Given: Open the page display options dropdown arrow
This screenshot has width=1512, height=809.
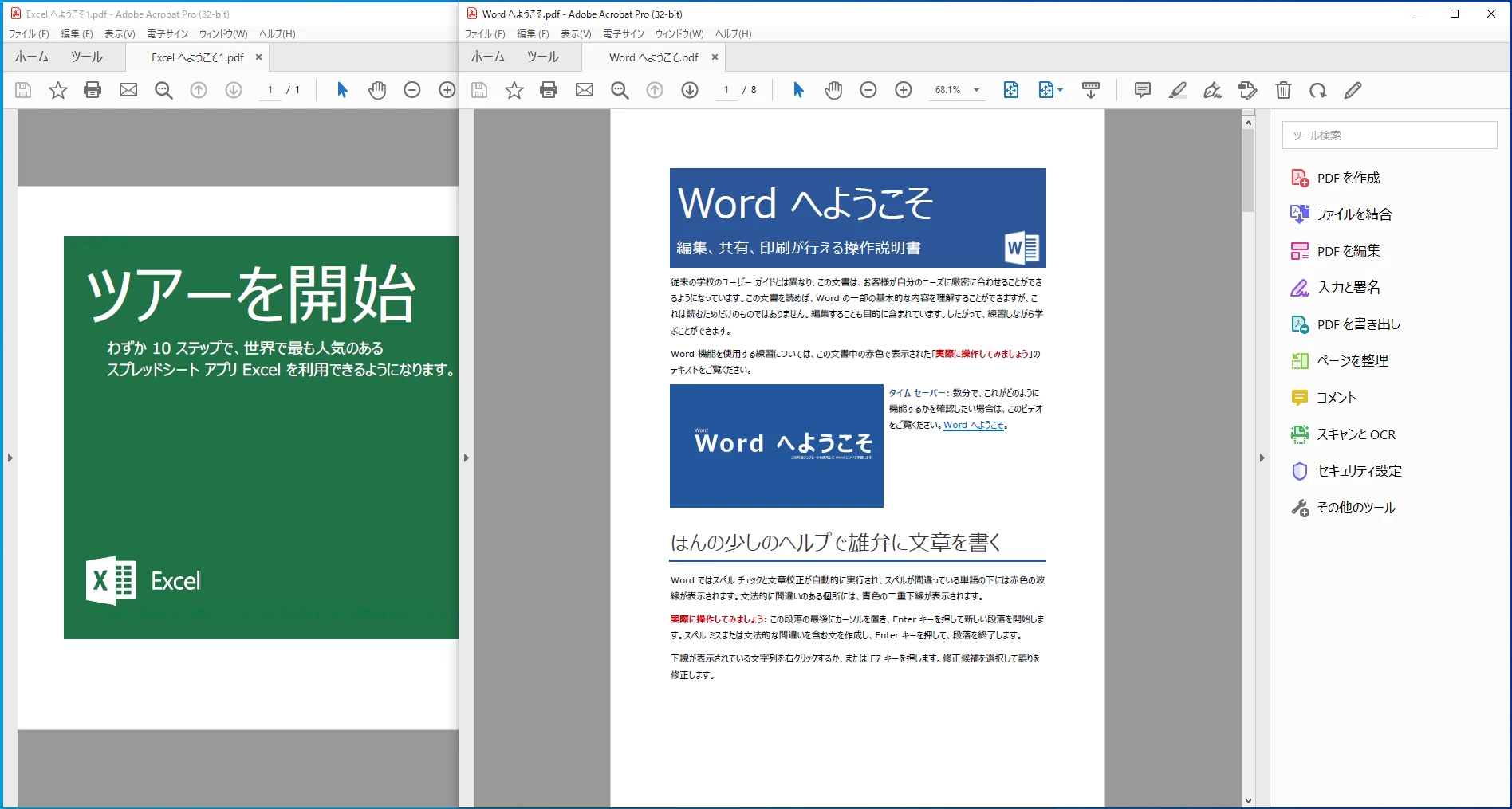Looking at the screenshot, I should click(1060, 90).
